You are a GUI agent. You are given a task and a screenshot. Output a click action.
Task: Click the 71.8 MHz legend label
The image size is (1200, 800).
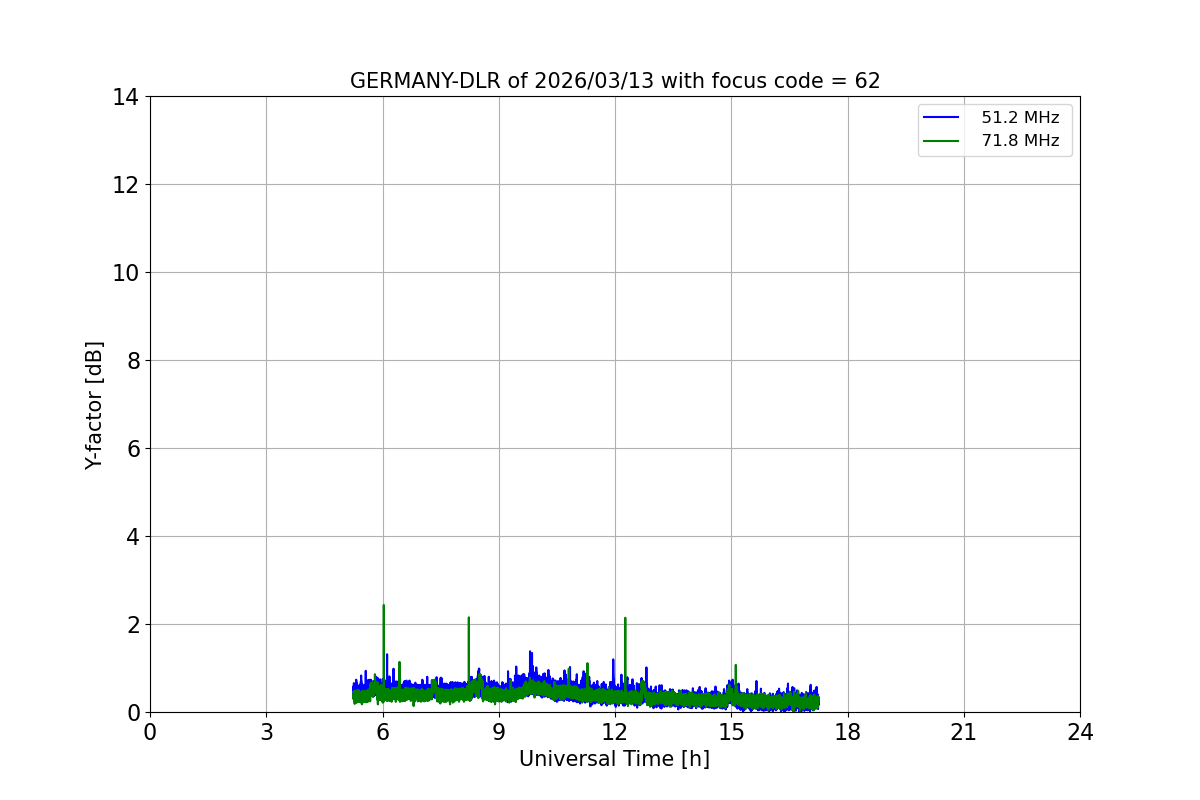point(1020,141)
